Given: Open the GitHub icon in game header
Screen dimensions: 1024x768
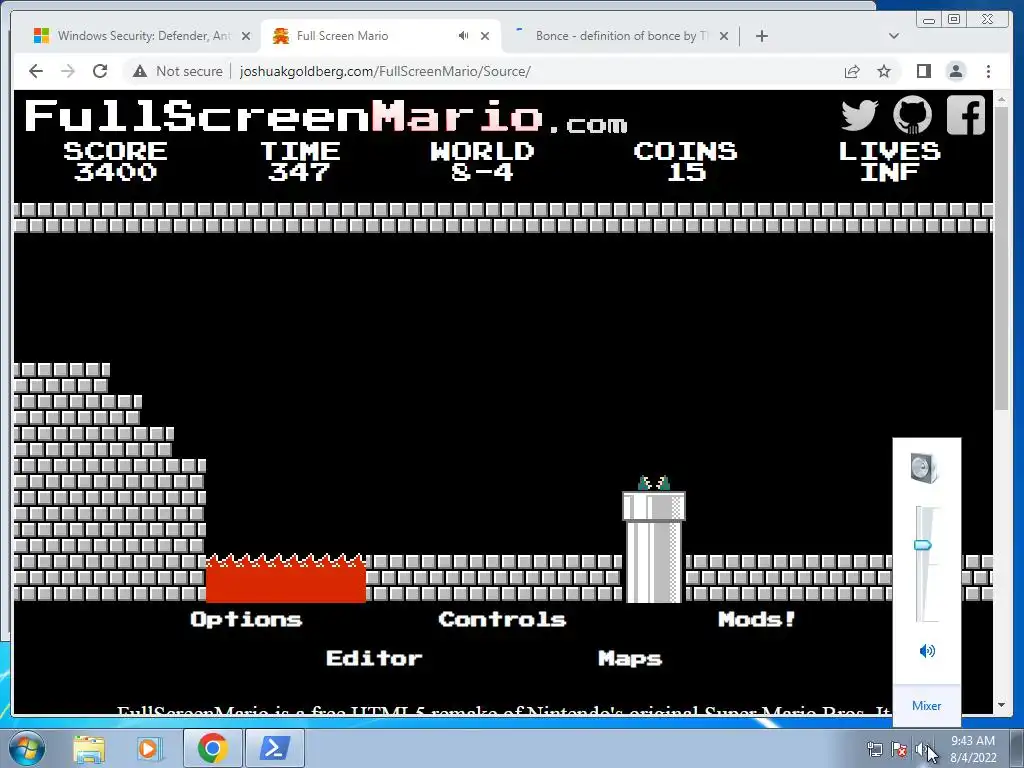Looking at the screenshot, I should (912, 116).
